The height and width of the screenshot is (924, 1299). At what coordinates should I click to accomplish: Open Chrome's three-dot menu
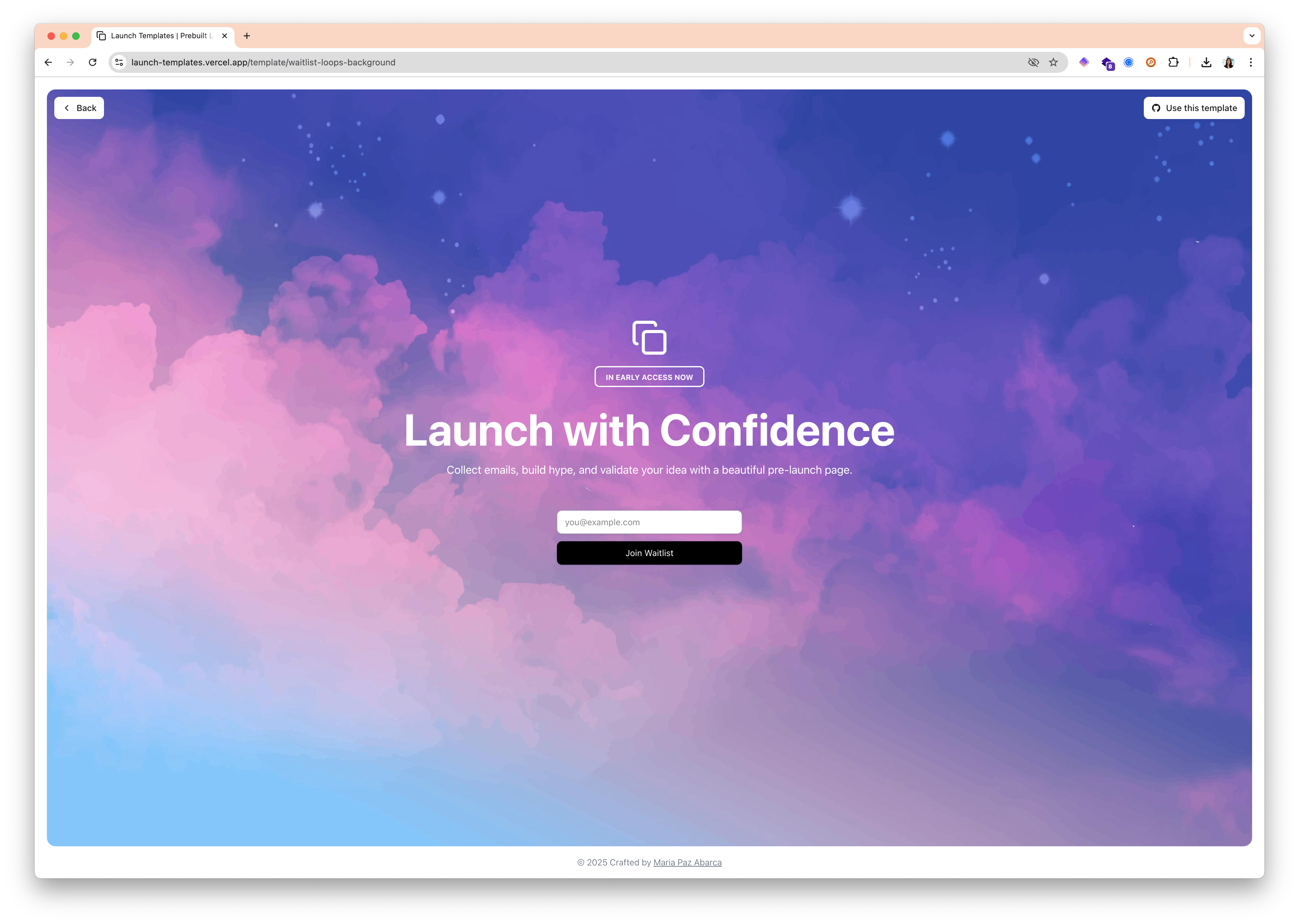coord(1251,63)
